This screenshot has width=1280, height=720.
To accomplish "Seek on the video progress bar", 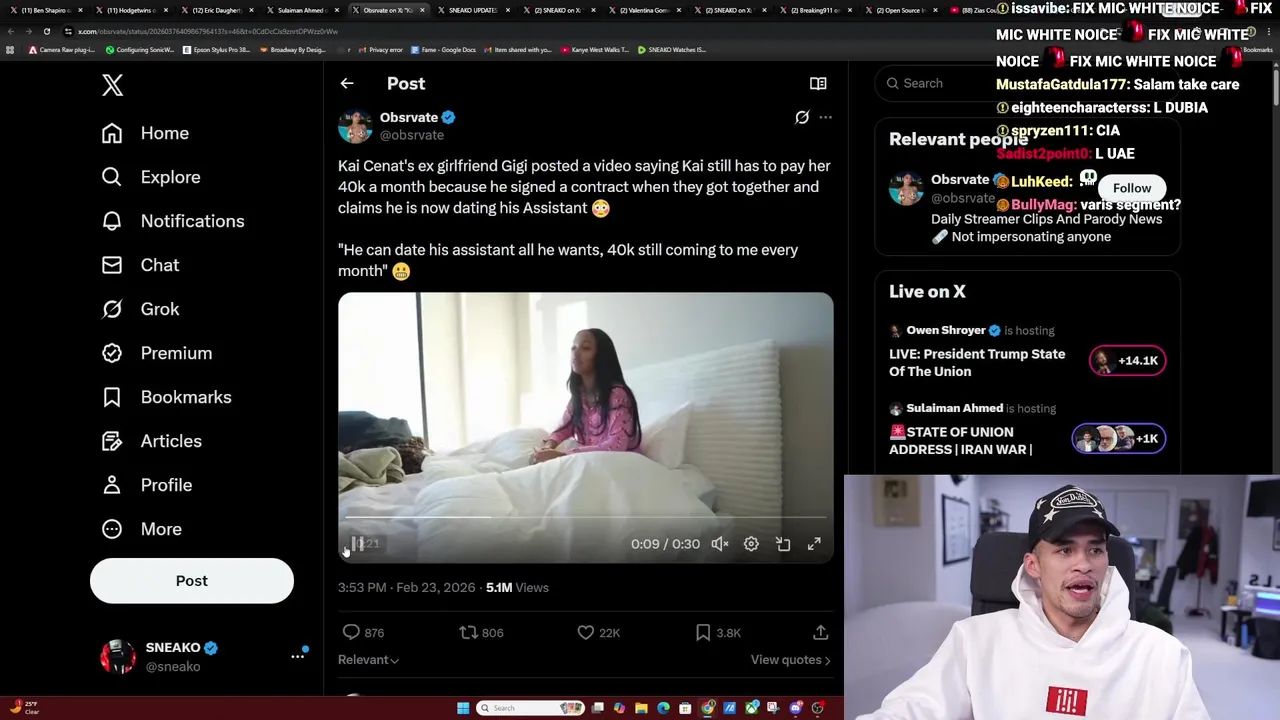I will click(x=585, y=517).
